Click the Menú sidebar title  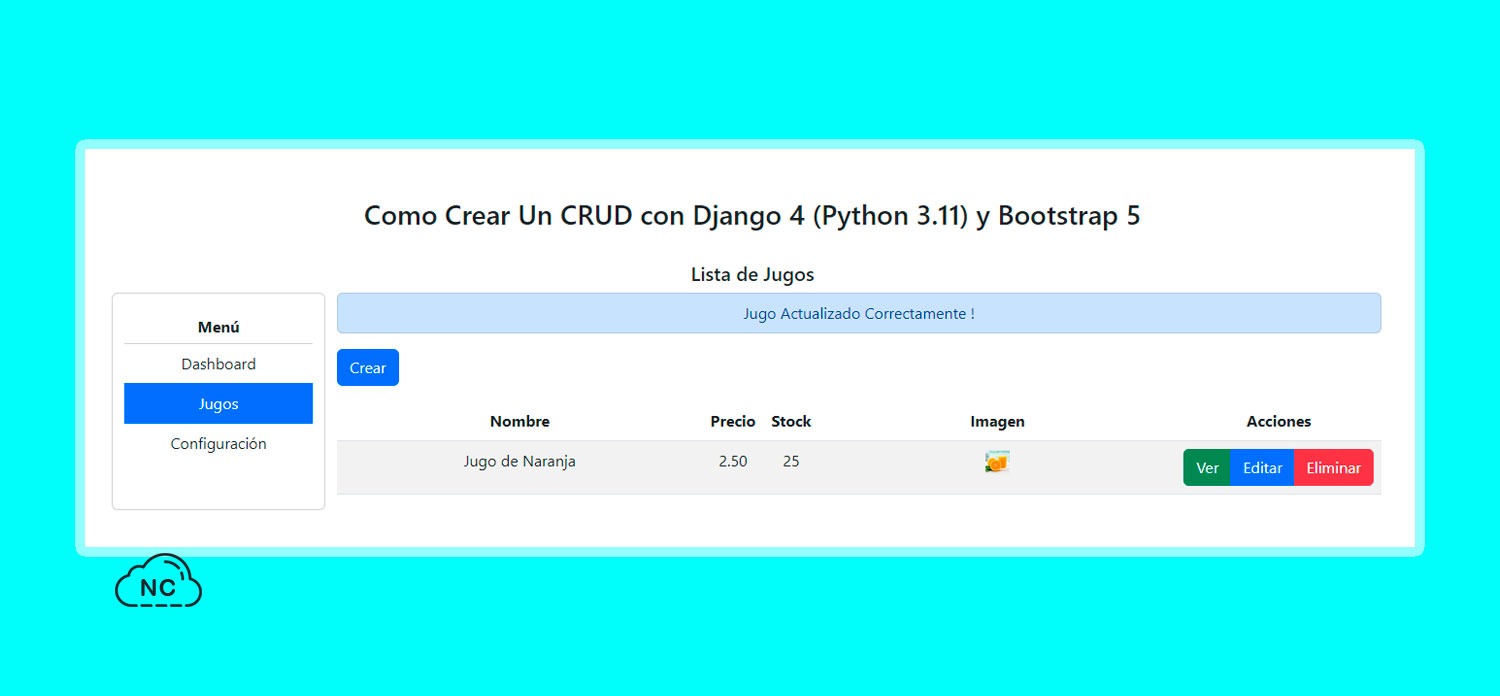218,327
